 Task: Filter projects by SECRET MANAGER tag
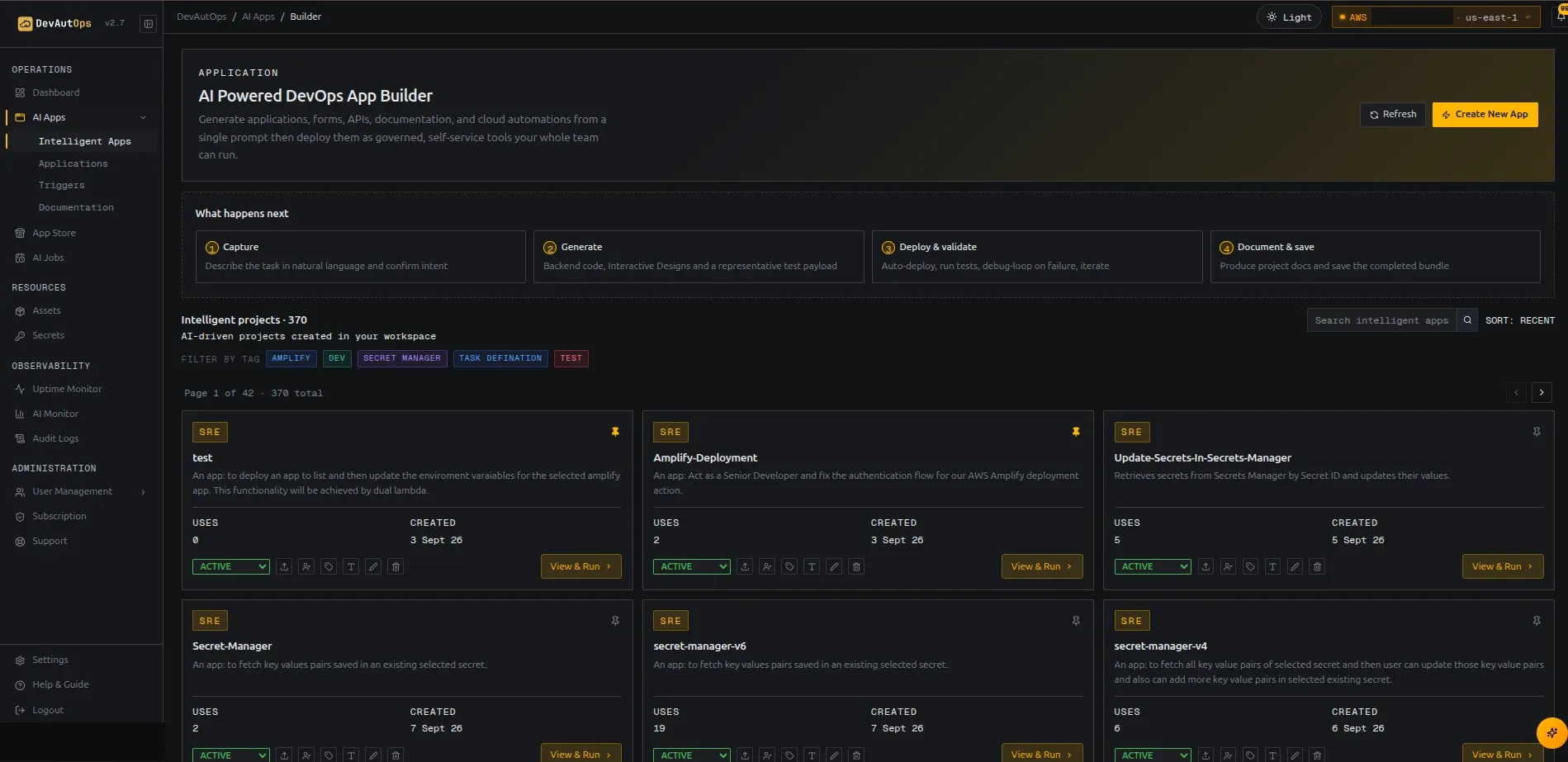(x=402, y=358)
